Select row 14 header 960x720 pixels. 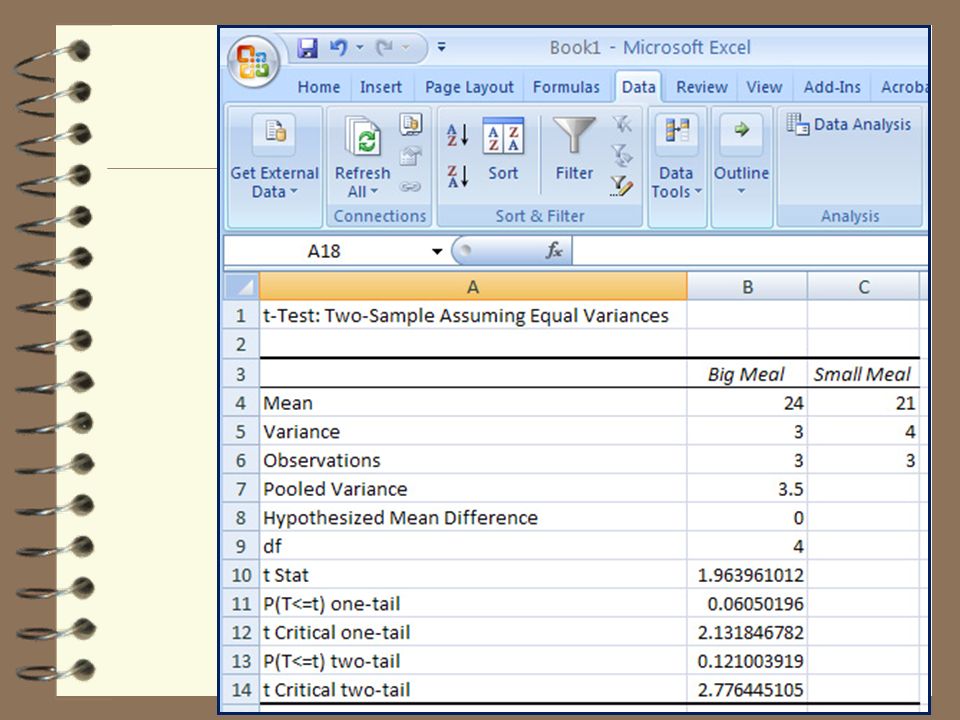point(241,690)
